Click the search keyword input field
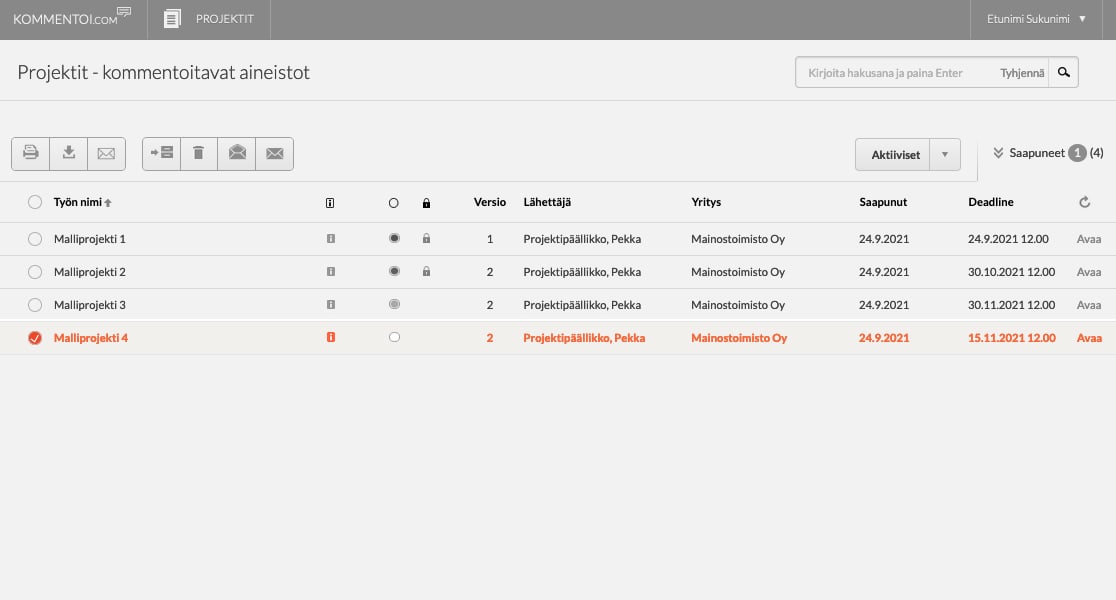1116x600 pixels. click(895, 73)
